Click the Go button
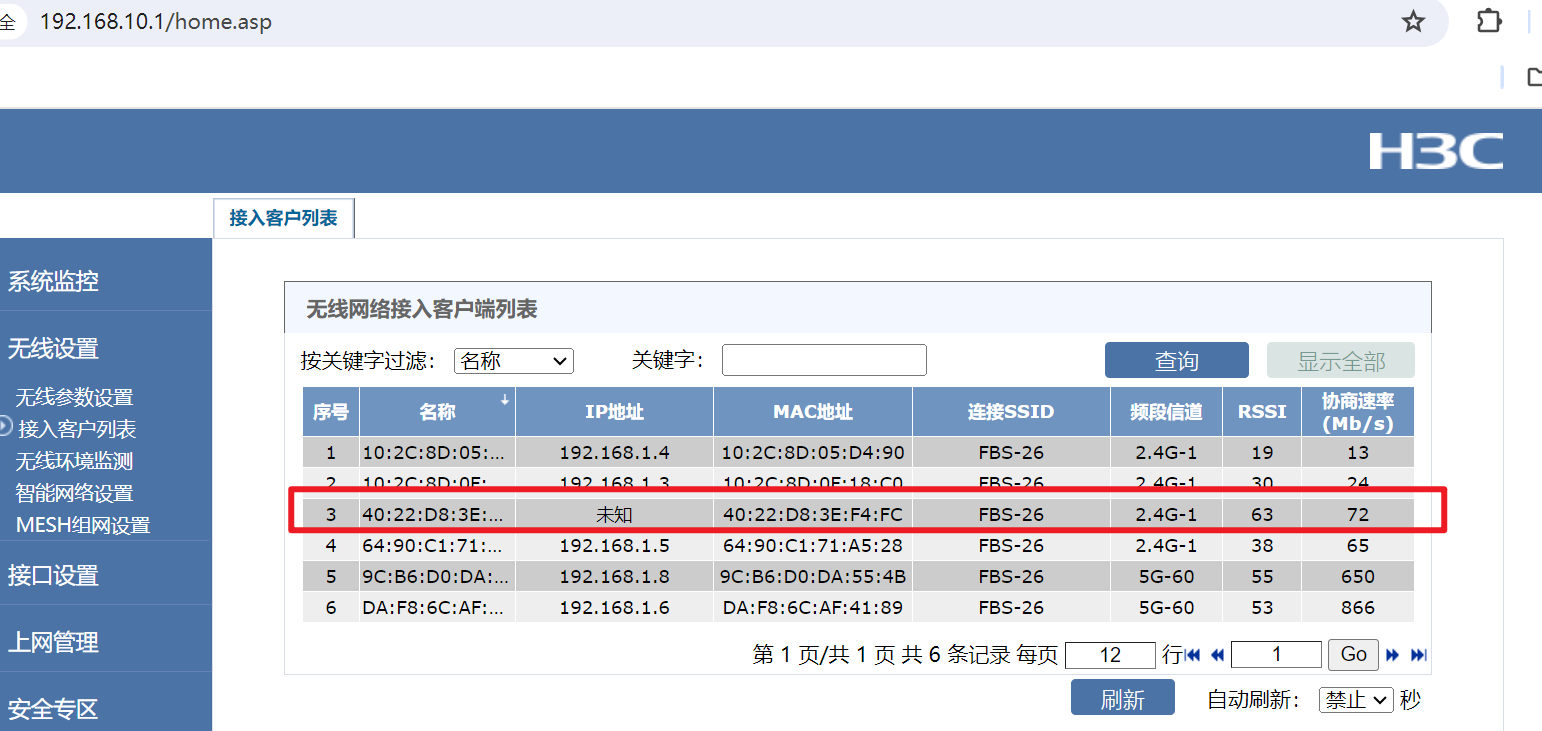This screenshot has height=731, width=1542. pos(1354,654)
